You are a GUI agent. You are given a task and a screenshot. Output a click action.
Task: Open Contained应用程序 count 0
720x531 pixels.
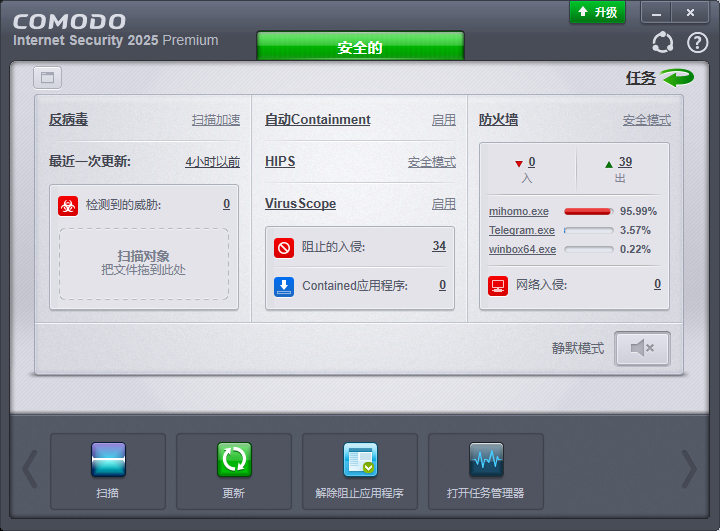(x=442, y=285)
